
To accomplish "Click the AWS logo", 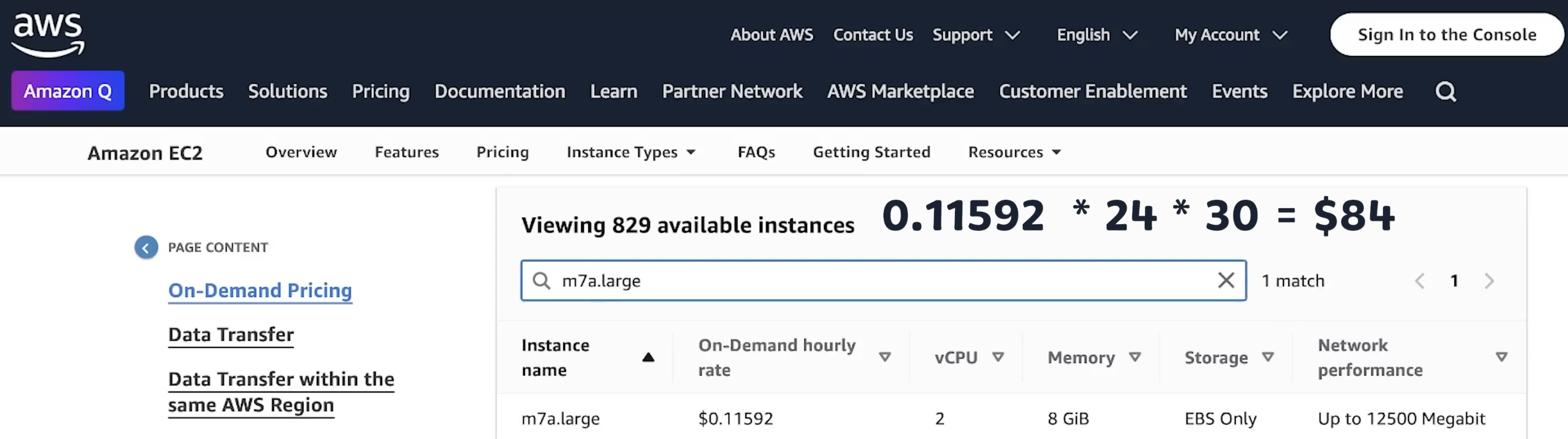I will pos(48,34).
